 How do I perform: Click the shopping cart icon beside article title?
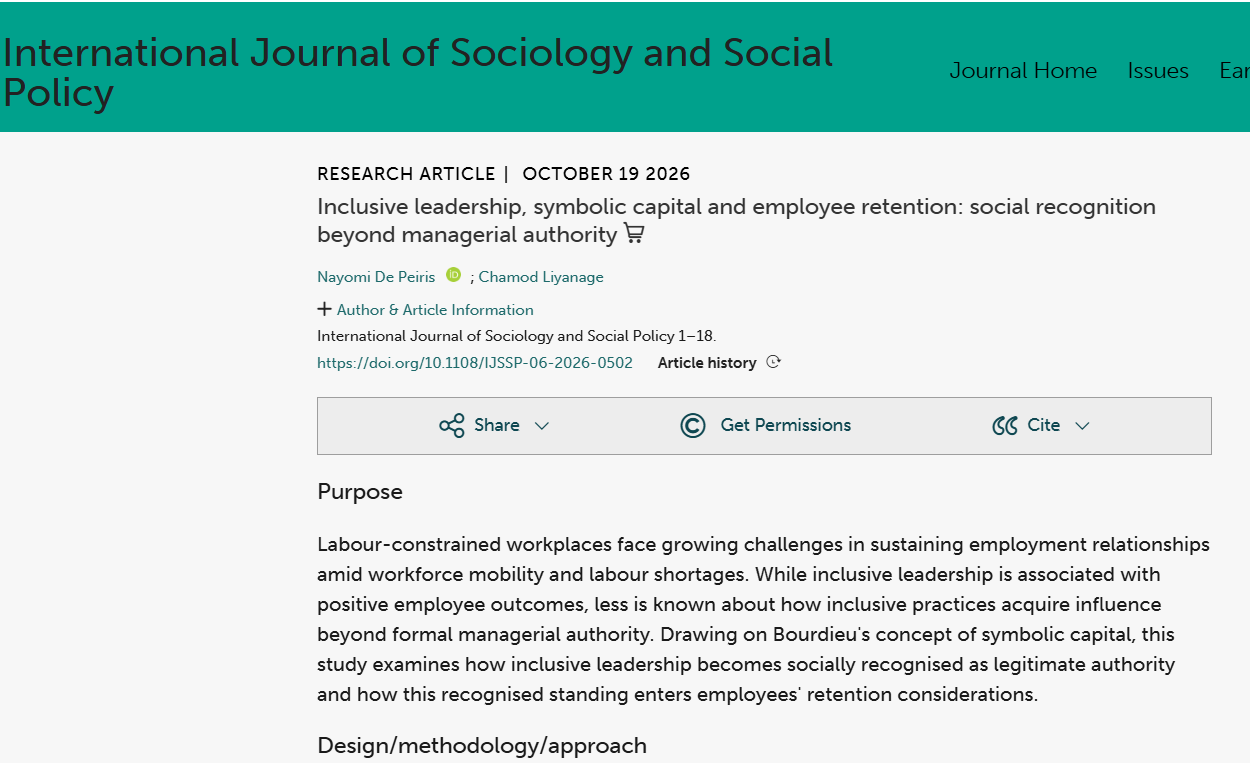pos(634,234)
